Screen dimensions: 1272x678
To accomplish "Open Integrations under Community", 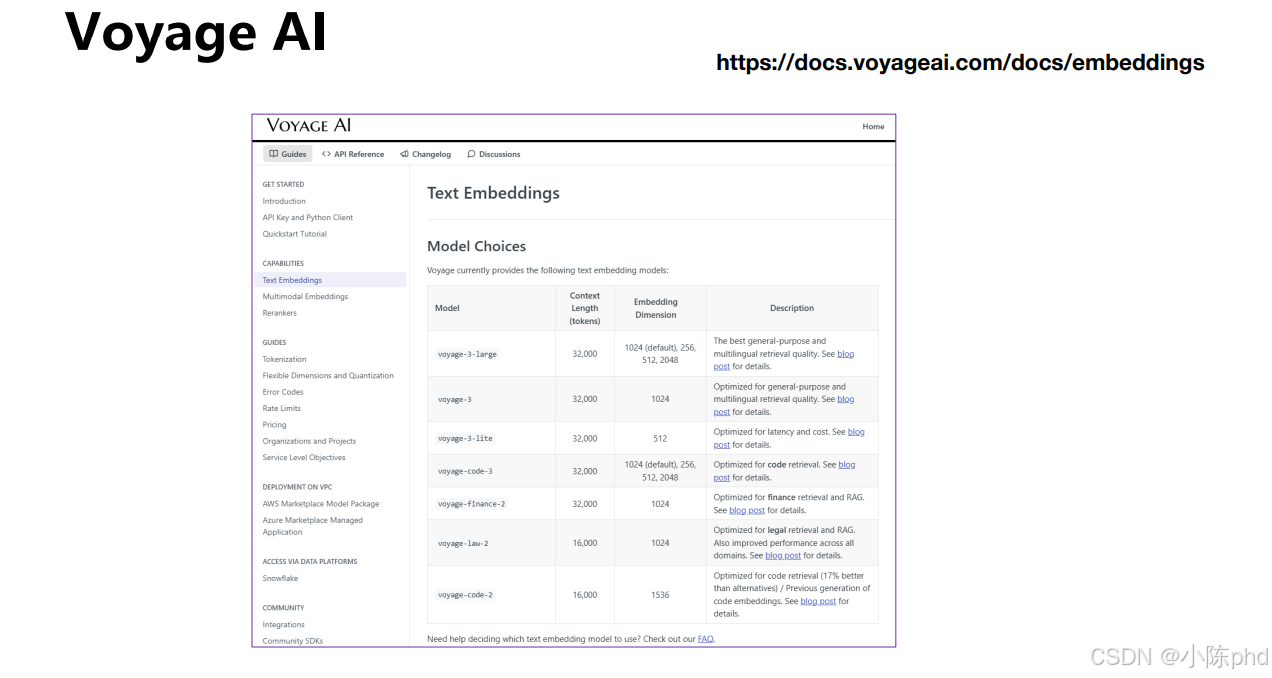I will 283,624.
